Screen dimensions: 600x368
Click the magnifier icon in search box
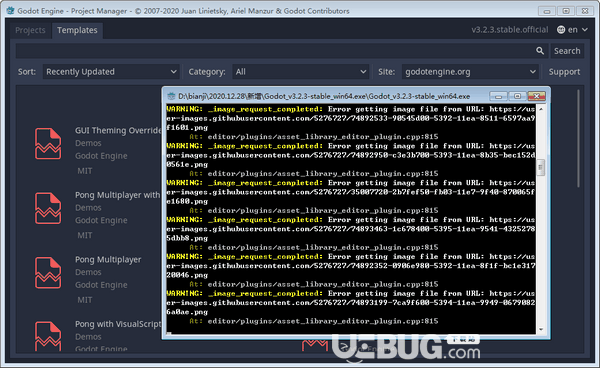tap(540, 51)
